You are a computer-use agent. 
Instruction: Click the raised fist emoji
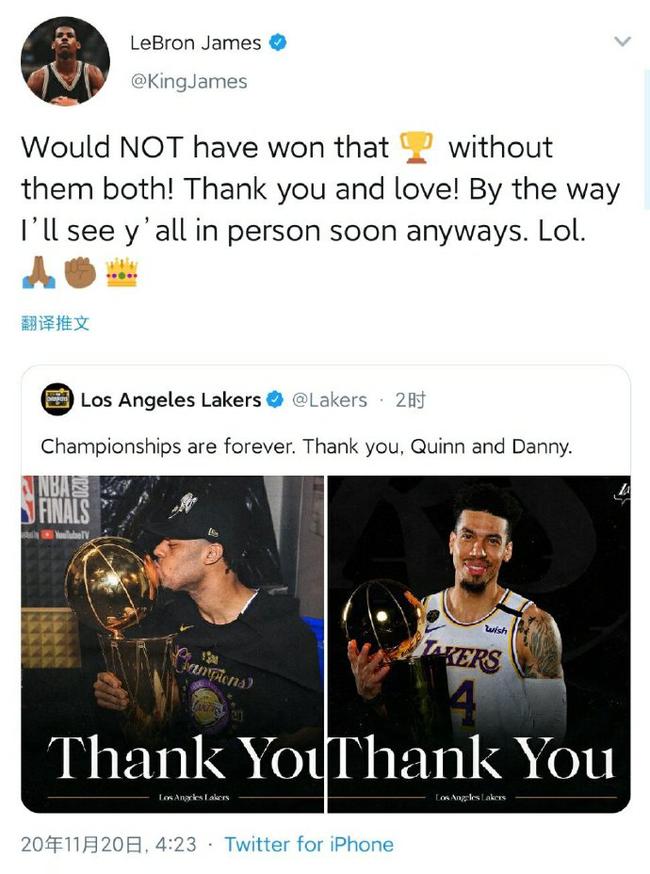80,272
